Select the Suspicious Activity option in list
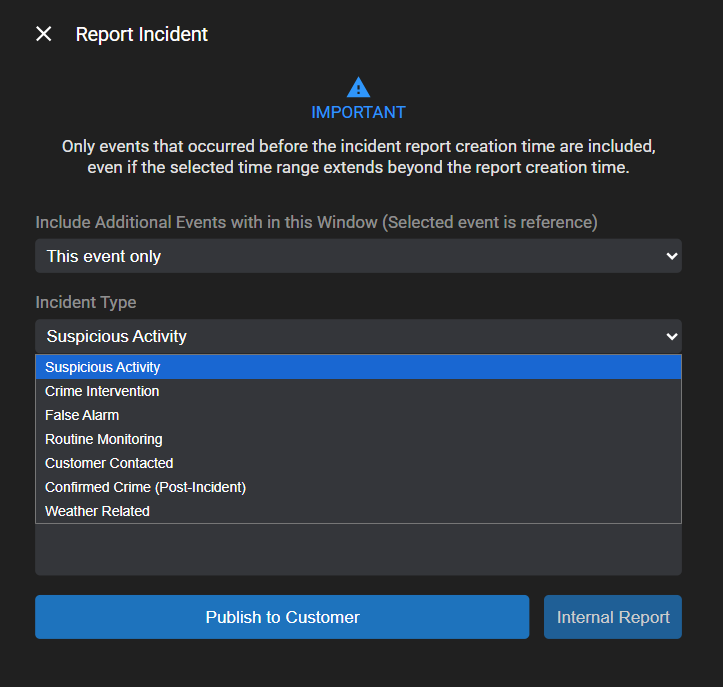The image size is (723, 687). [102, 367]
